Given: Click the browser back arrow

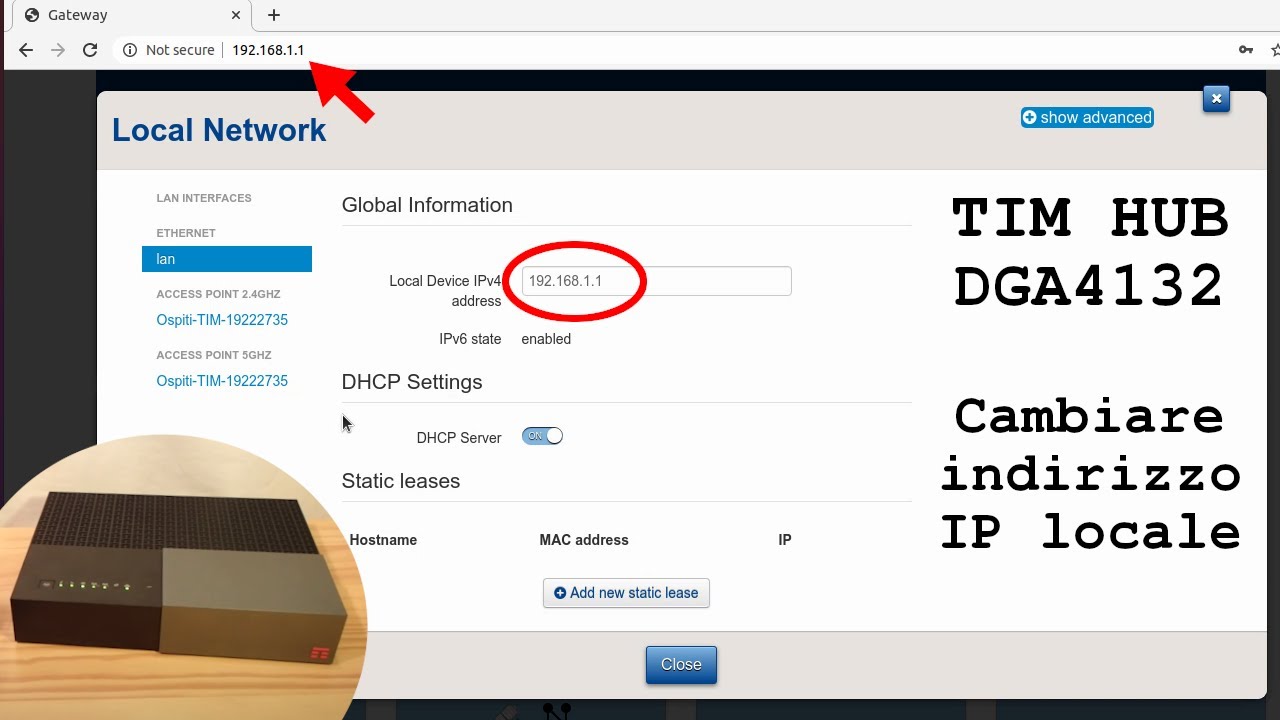Looking at the screenshot, I should tap(26, 50).
